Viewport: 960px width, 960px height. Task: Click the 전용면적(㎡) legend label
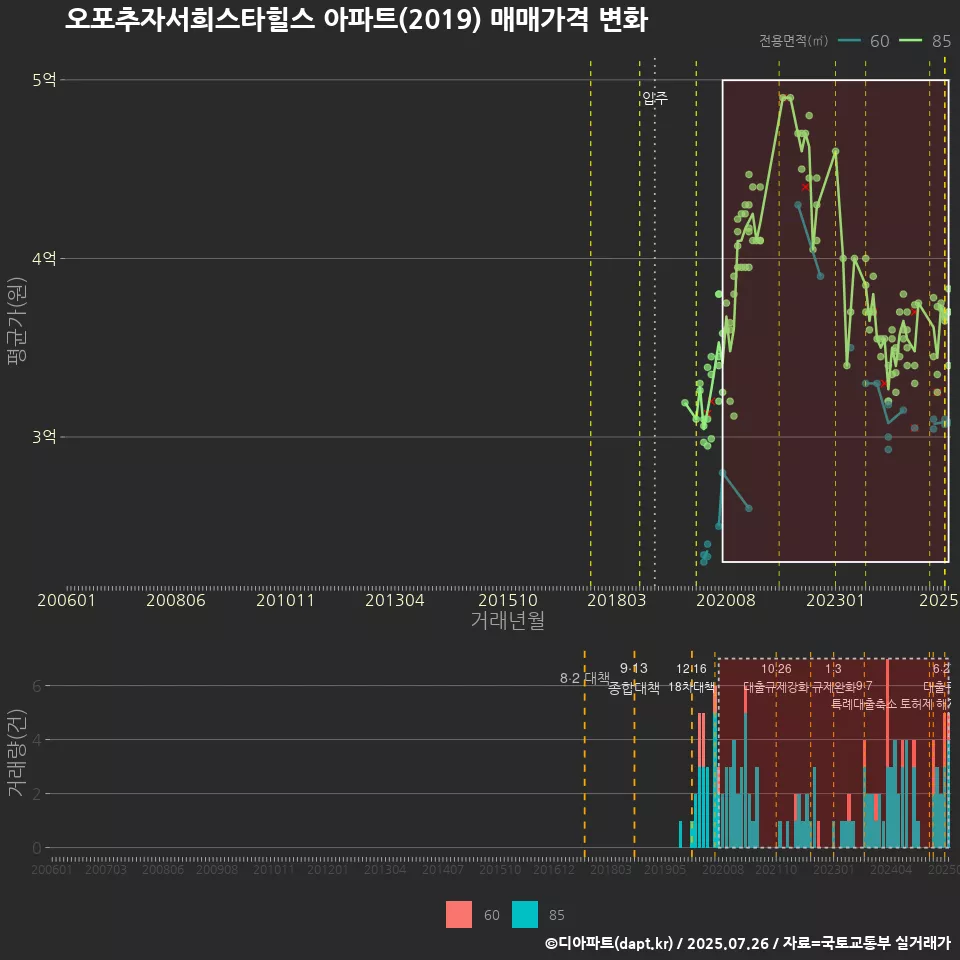point(793,41)
